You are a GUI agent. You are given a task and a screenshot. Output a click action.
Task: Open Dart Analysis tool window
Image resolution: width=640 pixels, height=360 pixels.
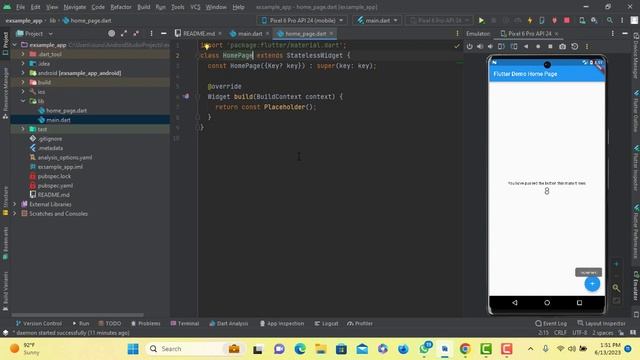[229, 323]
